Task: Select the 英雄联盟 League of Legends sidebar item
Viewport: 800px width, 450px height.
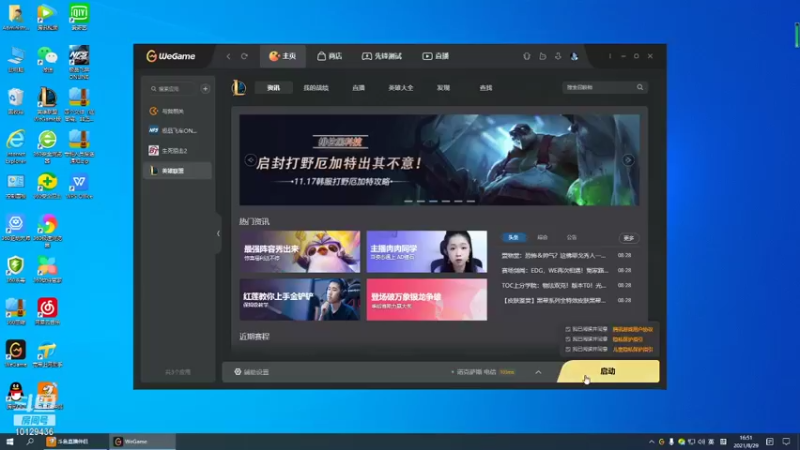Action: [177, 171]
